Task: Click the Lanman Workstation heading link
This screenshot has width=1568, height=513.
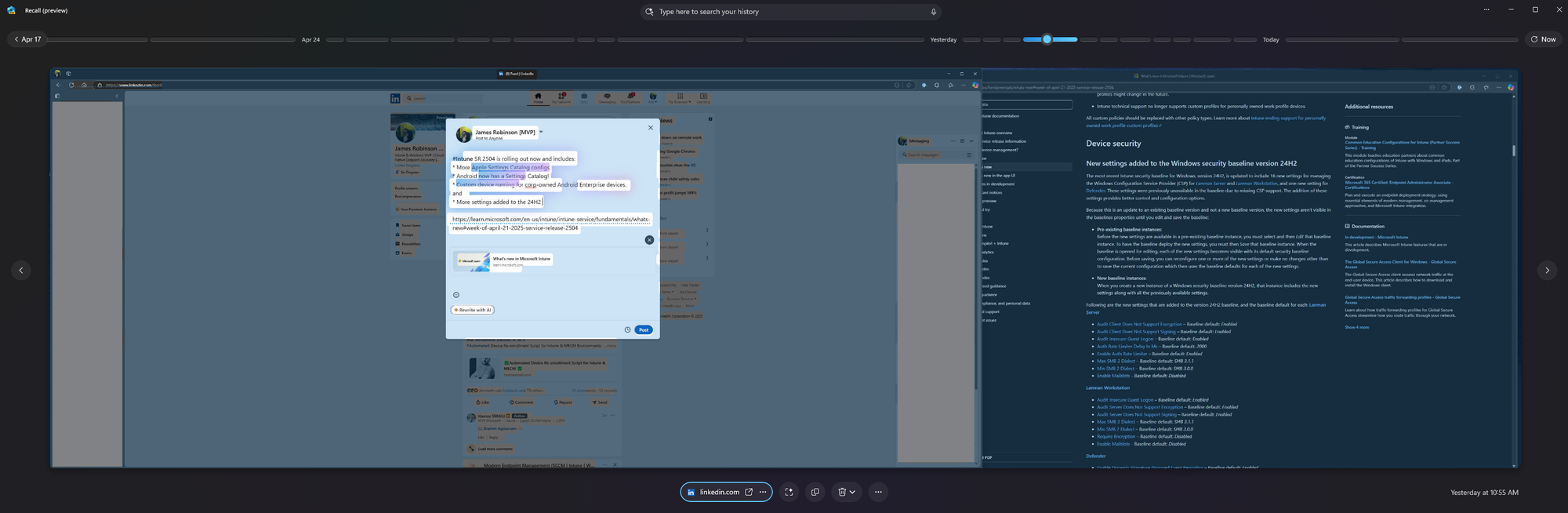Action: (x=1108, y=387)
